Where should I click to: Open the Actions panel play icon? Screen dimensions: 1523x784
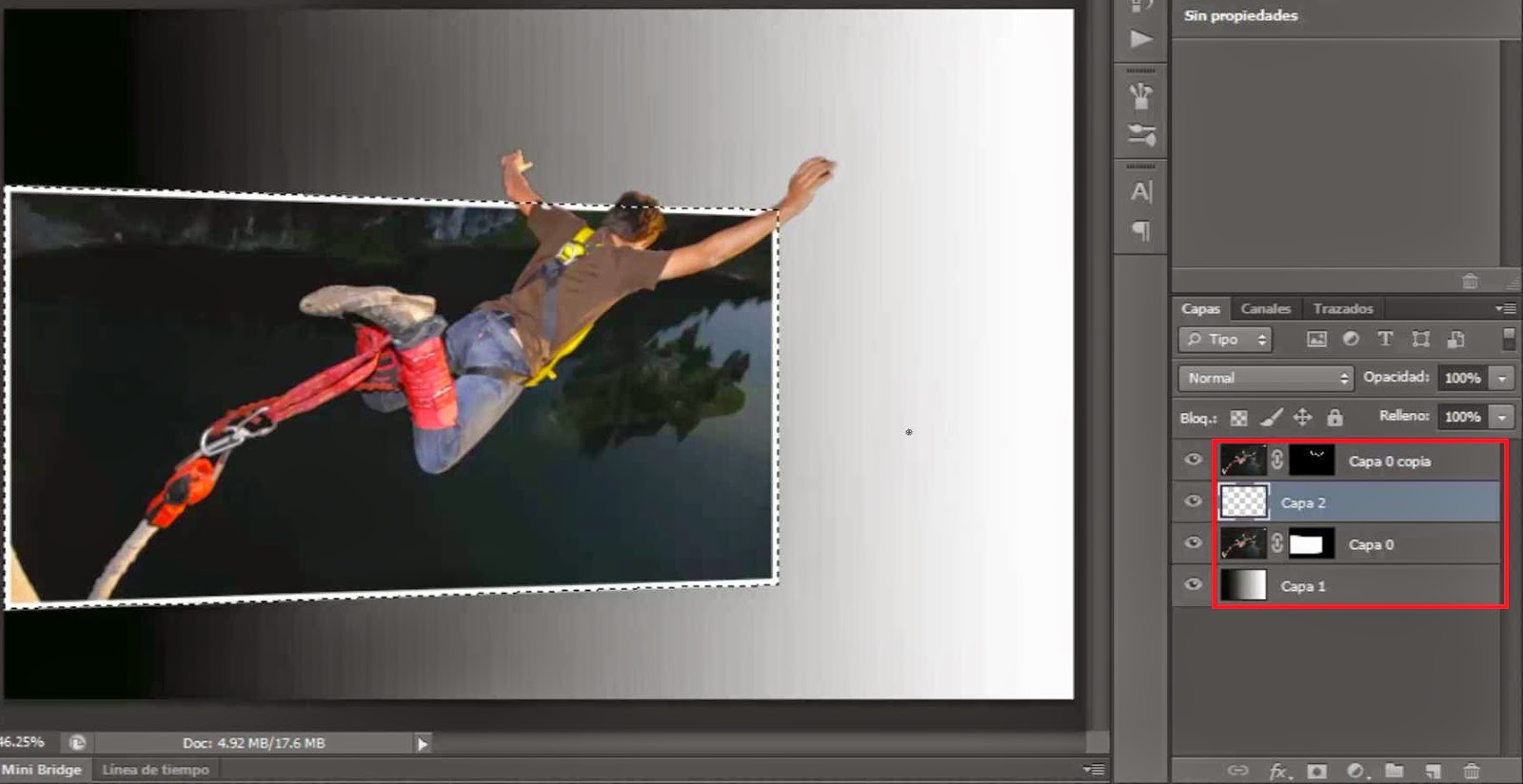pos(1140,39)
